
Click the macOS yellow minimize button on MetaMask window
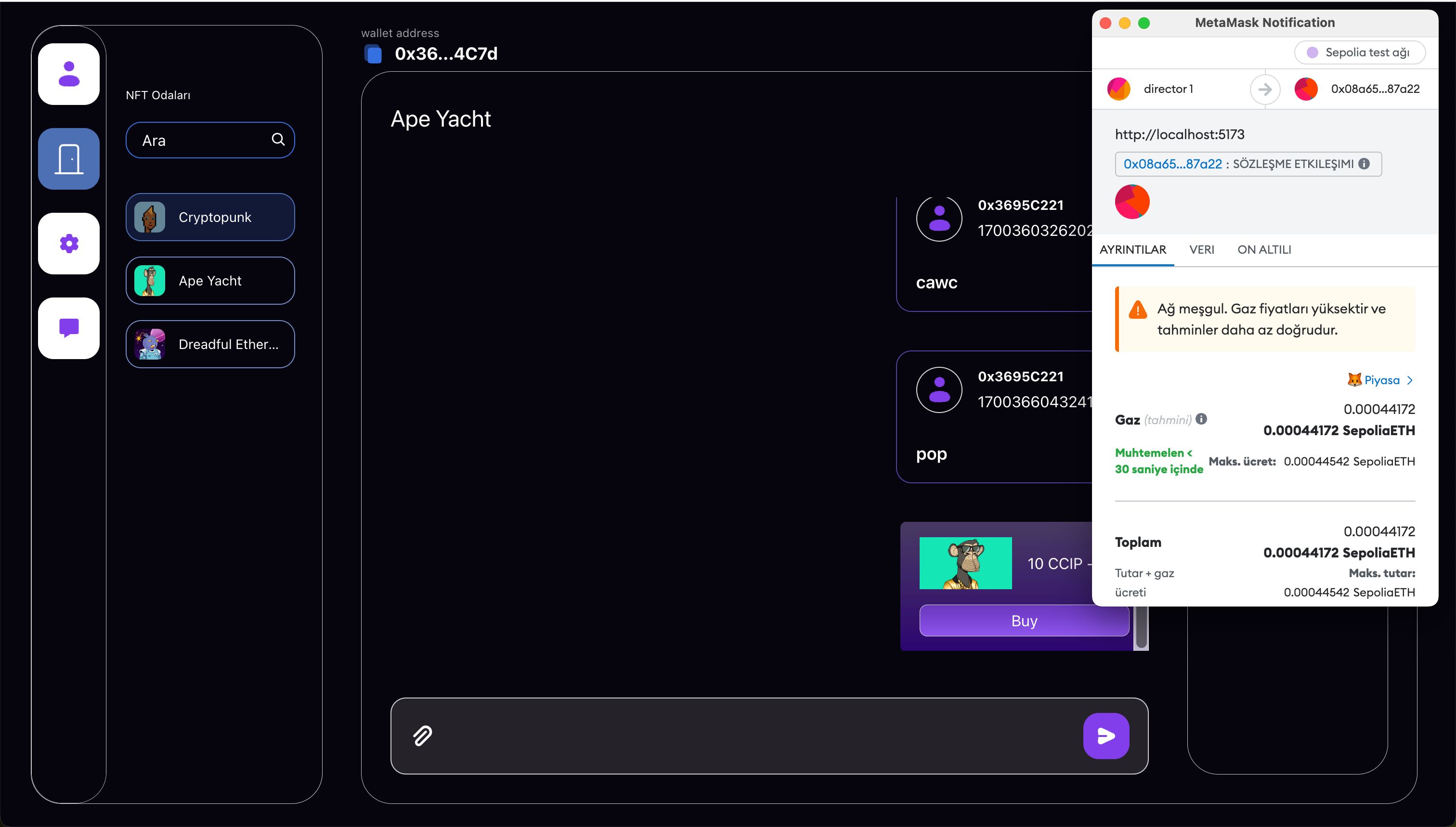pos(1125,23)
